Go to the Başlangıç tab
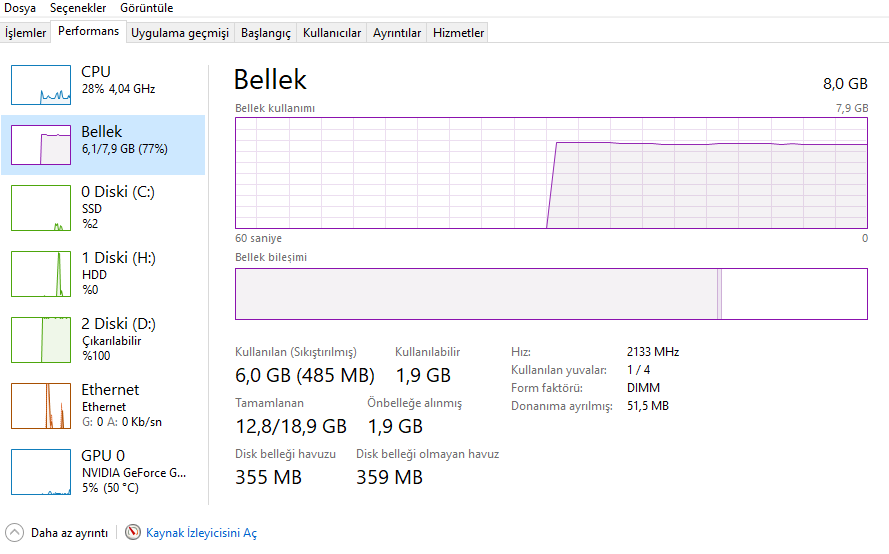This screenshot has height=554, width=889. [x=266, y=33]
